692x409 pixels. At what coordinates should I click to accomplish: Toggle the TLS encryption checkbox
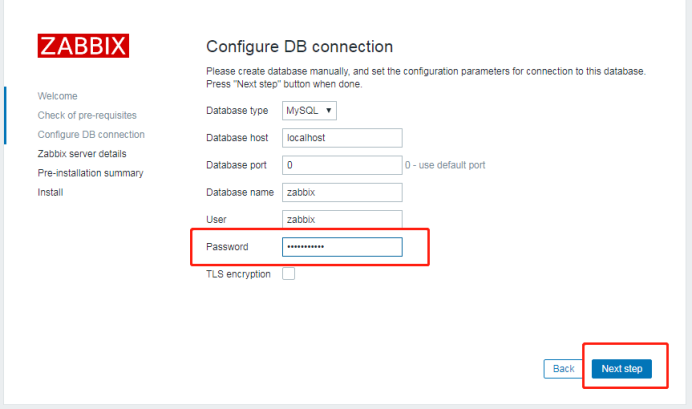289,274
